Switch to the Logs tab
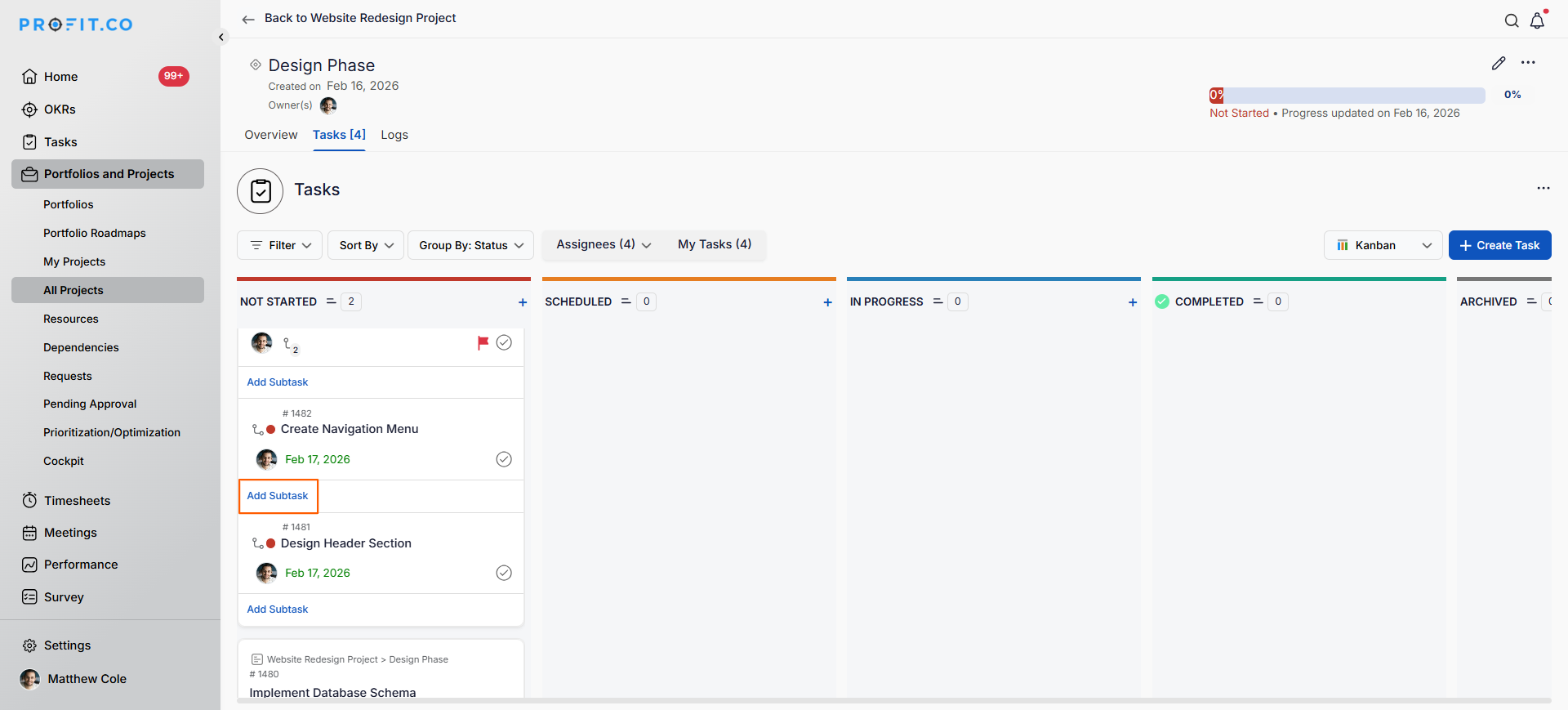Image resolution: width=1568 pixels, height=710 pixels. point(394,135)
